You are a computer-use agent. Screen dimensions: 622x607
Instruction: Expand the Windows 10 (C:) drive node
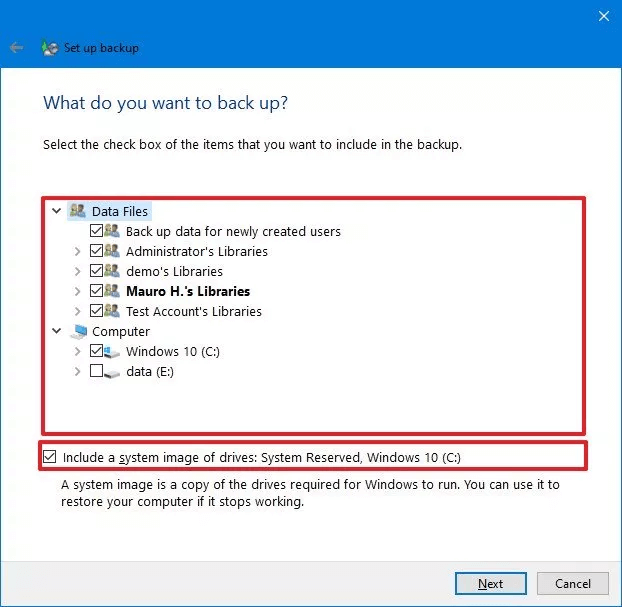point(77,352)
